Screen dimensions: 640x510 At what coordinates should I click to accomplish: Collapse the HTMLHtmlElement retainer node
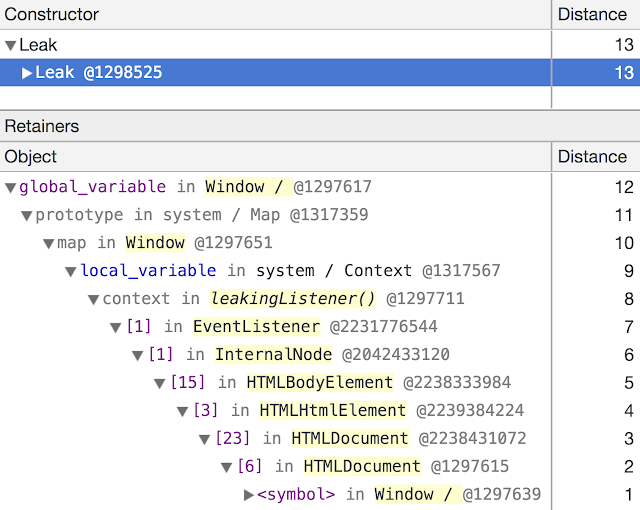(182, 410)
